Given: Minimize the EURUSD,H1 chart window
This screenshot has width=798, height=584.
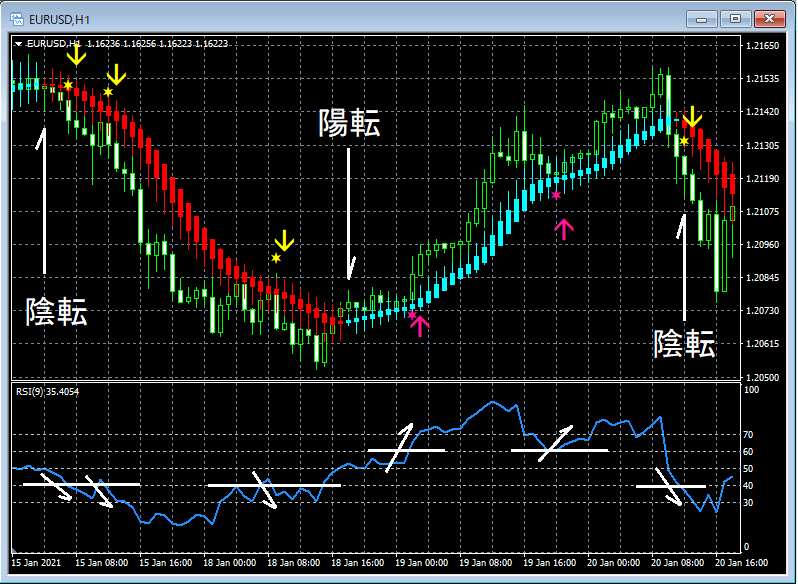Looking at the screenshot, I should [x=702, y=19].
